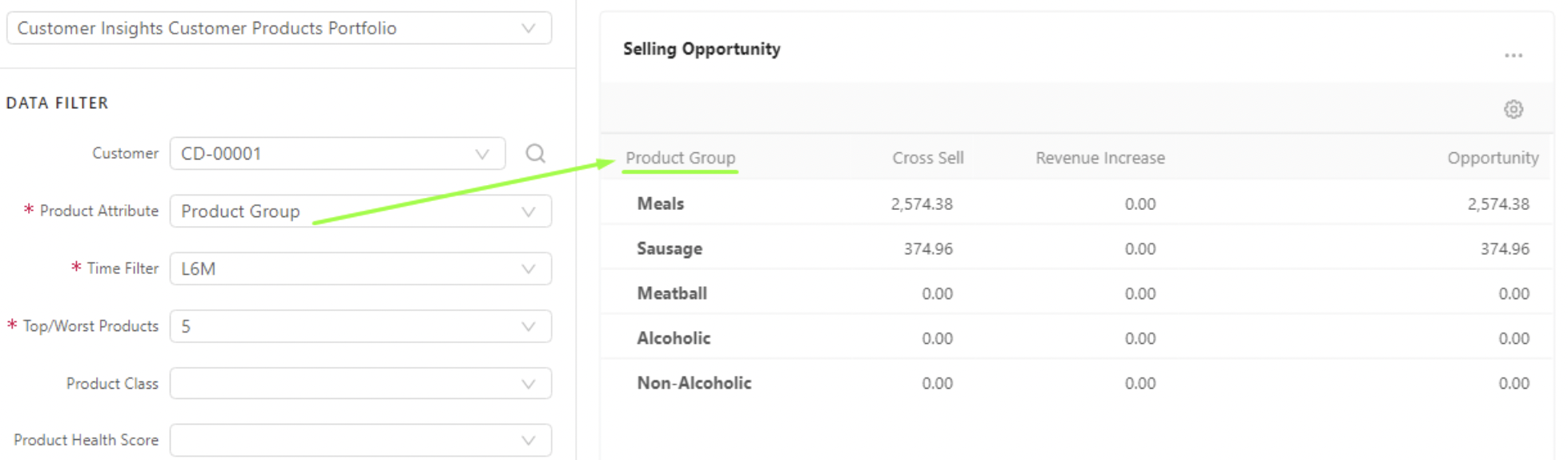Click the Meals Opportunity value 2,574.38
This screenshot has height=460, width=1568.
[1498, 204]
